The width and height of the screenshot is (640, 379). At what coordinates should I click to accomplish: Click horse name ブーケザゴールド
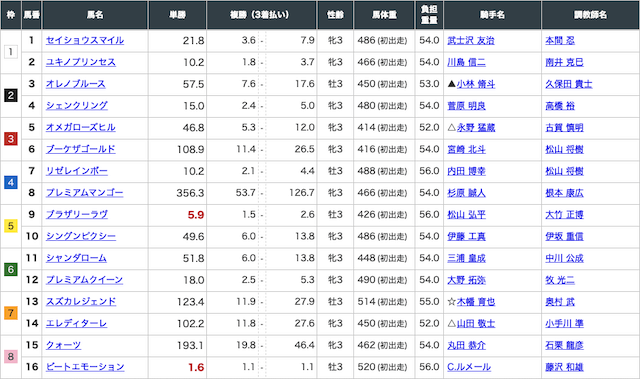[80, 149]
